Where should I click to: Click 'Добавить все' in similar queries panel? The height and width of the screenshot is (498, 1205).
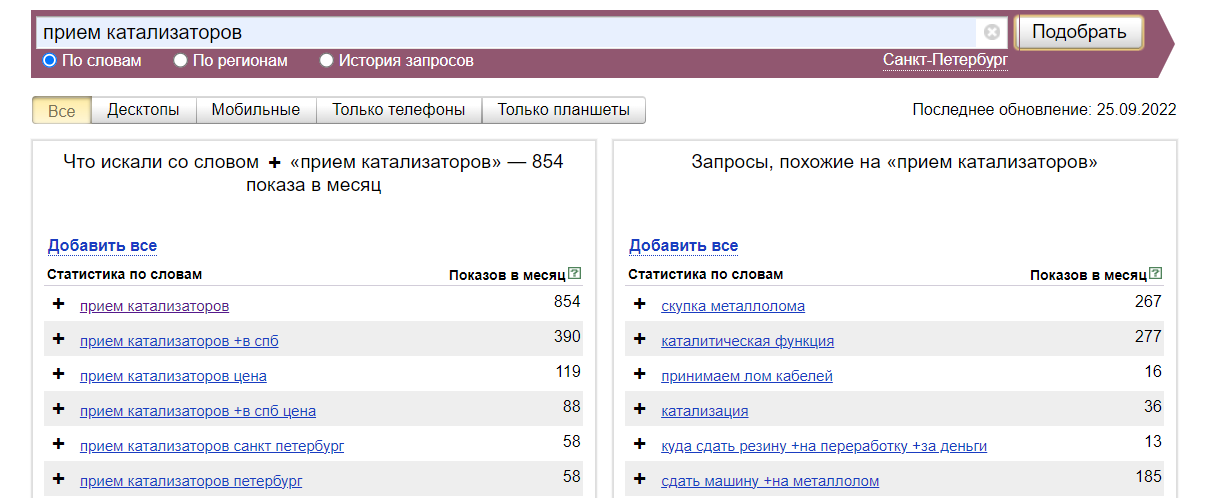tap(683, 245)
